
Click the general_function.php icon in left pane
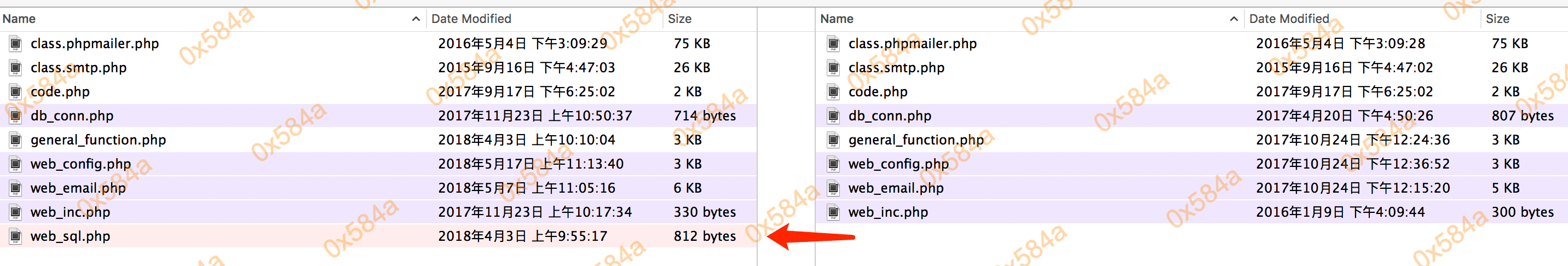[16, 140]
